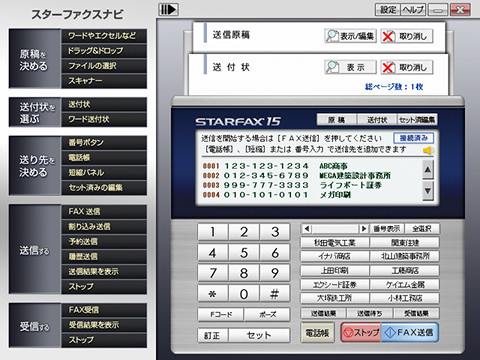Click 電話帳 button beside ストップ
480x360 pixels.
click(317, 332)
